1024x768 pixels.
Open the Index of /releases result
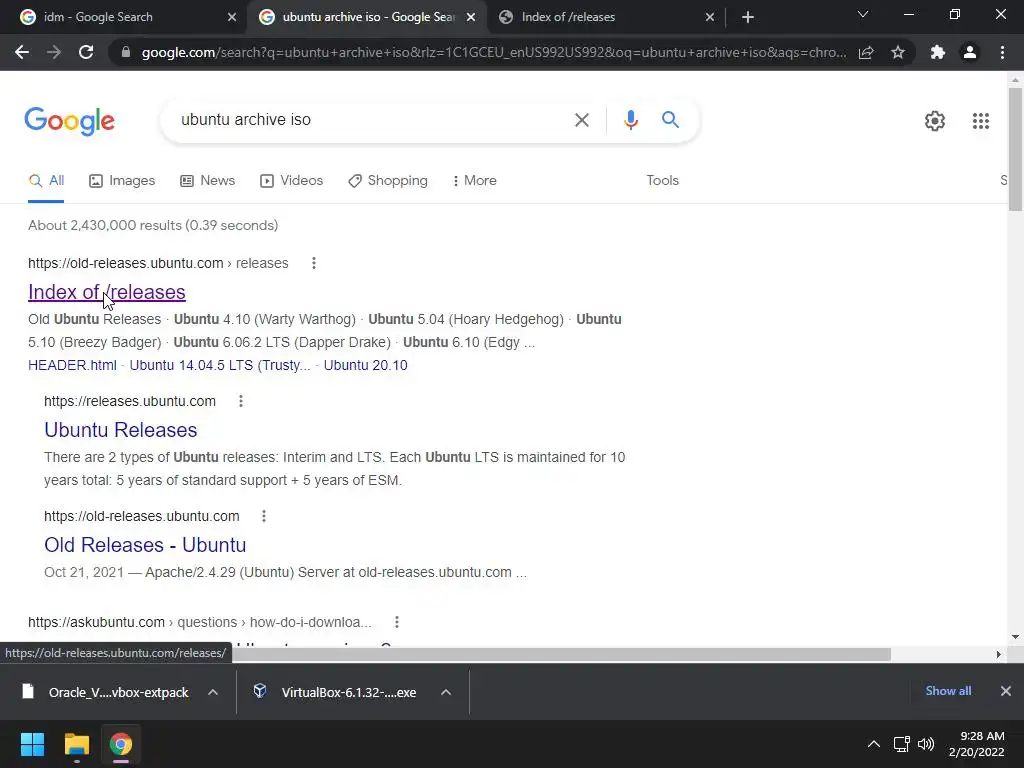[x=106, y=292]
